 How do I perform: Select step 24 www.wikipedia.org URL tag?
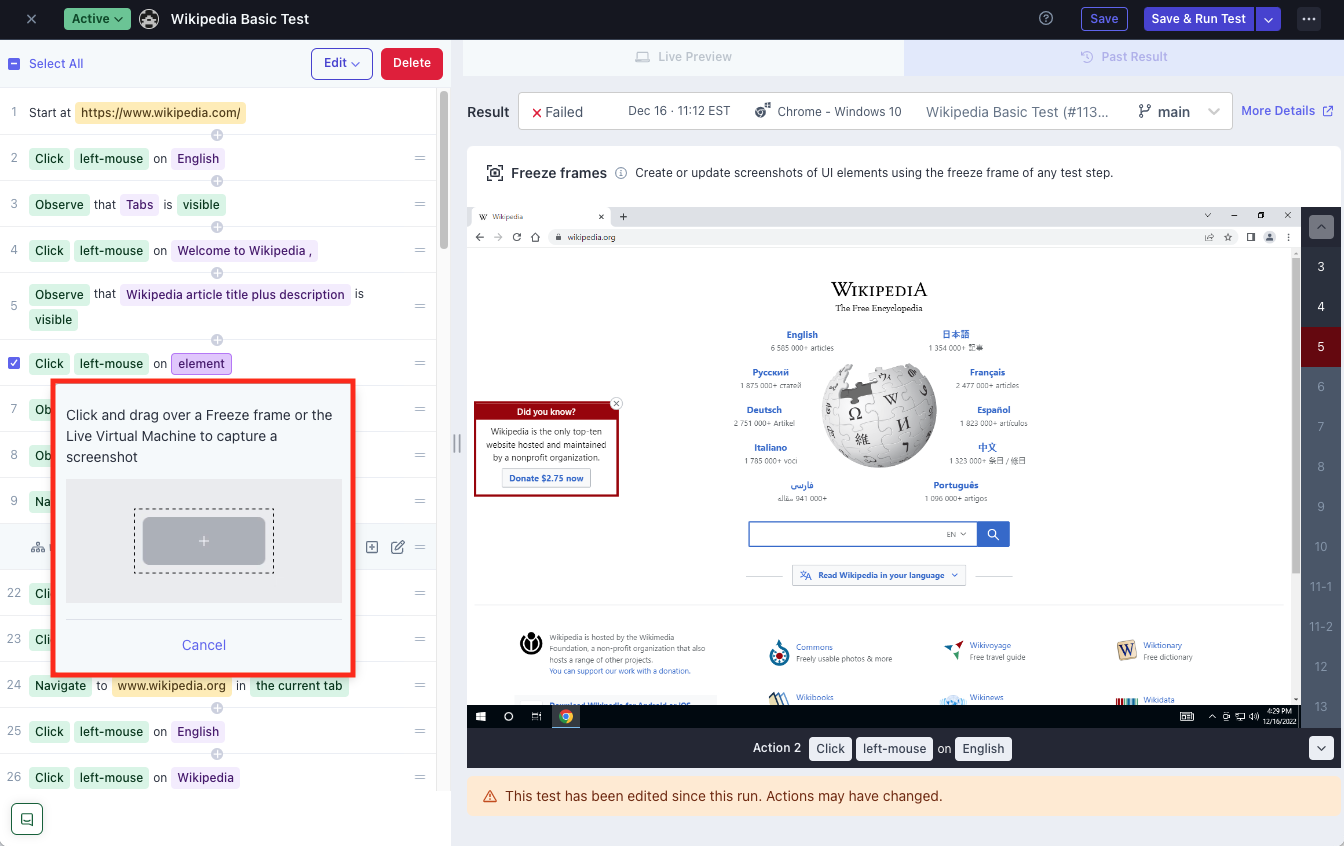pyautogui.click(x=171, y=686)
